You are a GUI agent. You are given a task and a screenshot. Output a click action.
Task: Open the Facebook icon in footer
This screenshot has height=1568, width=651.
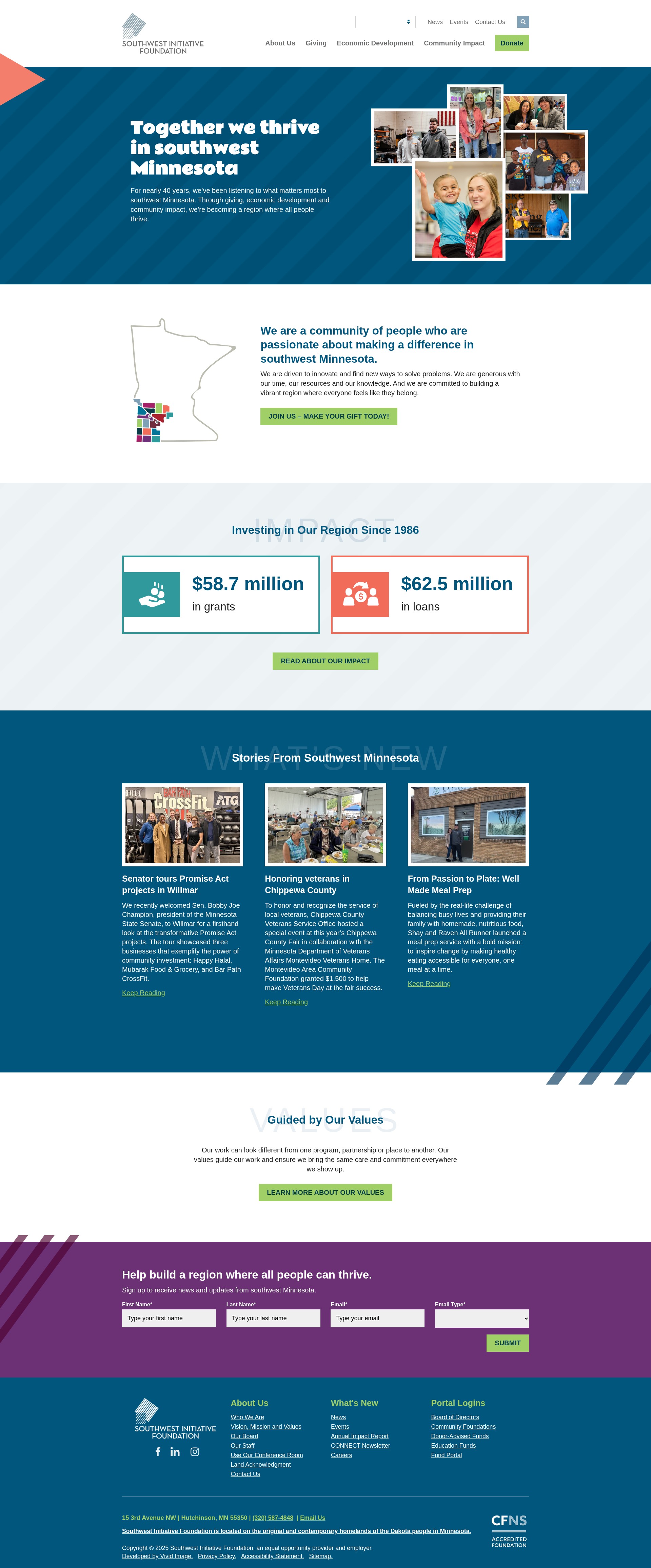pyautogui.click(x=158, y=1451)
